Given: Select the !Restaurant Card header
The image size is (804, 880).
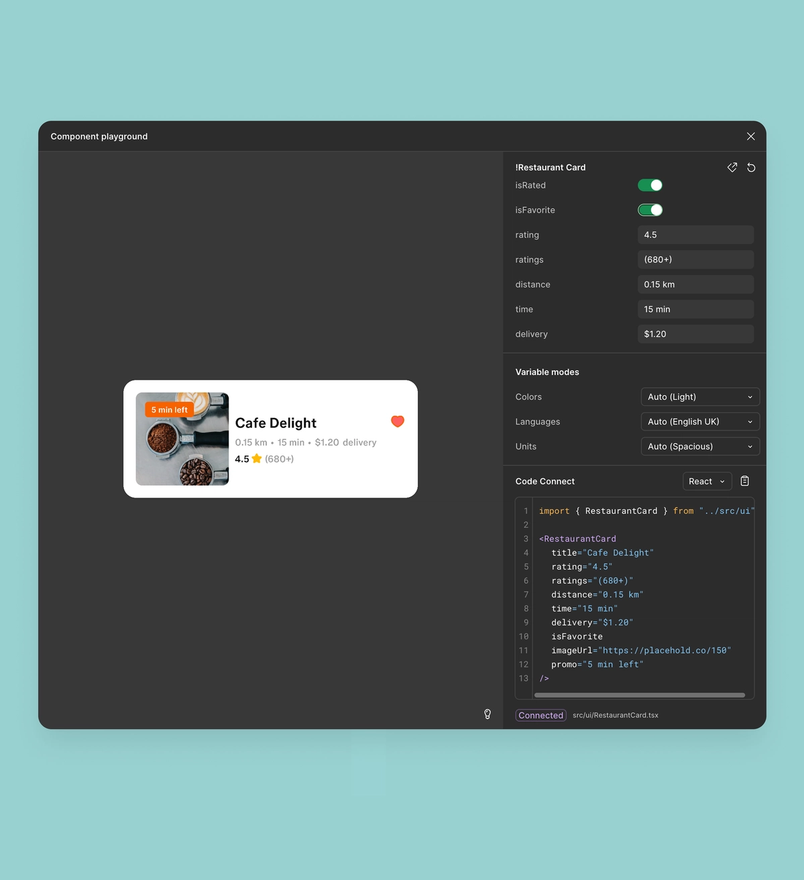Looking at the screenshot, I should tap(552, 167).
